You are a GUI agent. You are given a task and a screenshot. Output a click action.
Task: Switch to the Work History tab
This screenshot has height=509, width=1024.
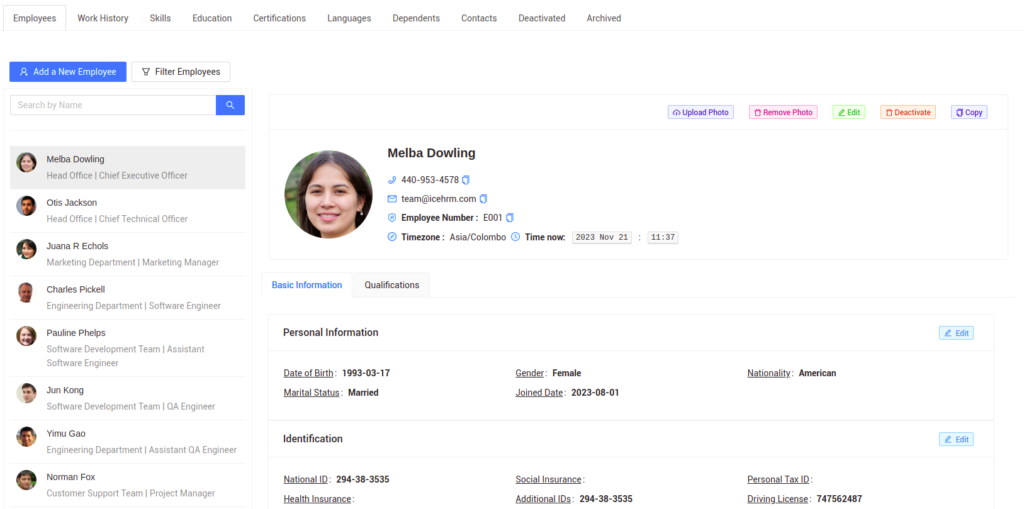click(x=103, y=18)
